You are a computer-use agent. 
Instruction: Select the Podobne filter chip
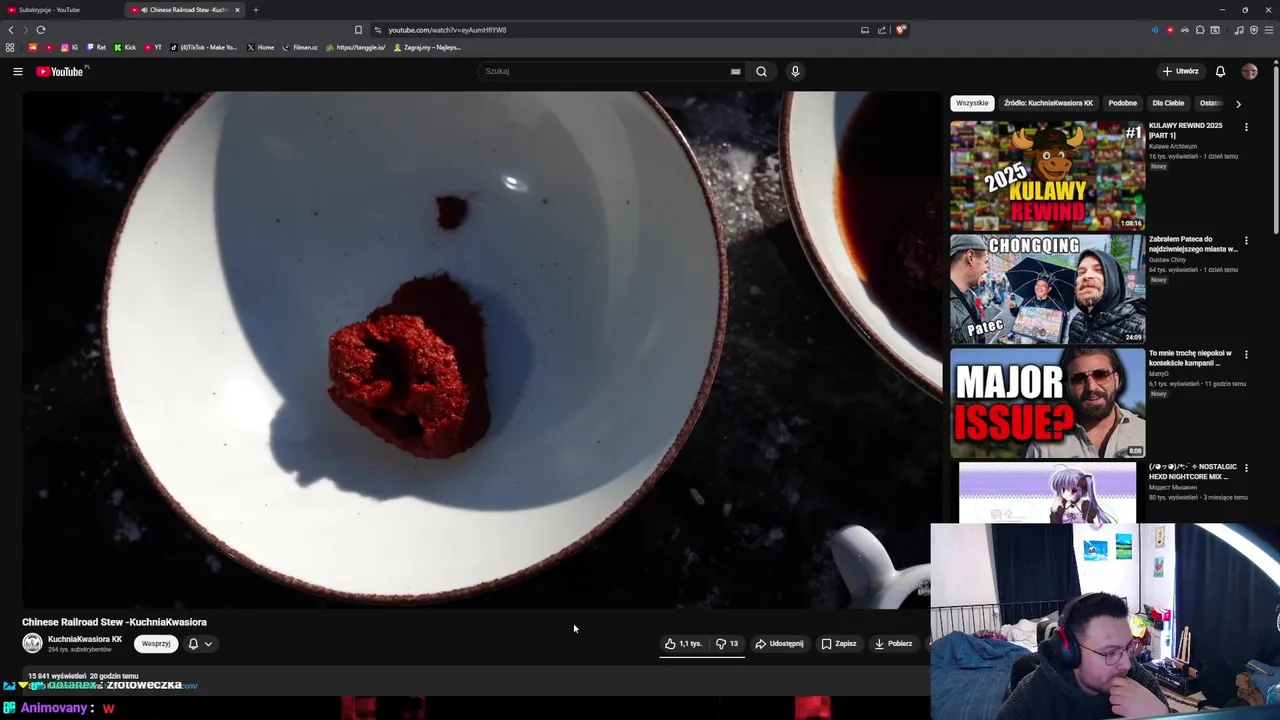1122,103
